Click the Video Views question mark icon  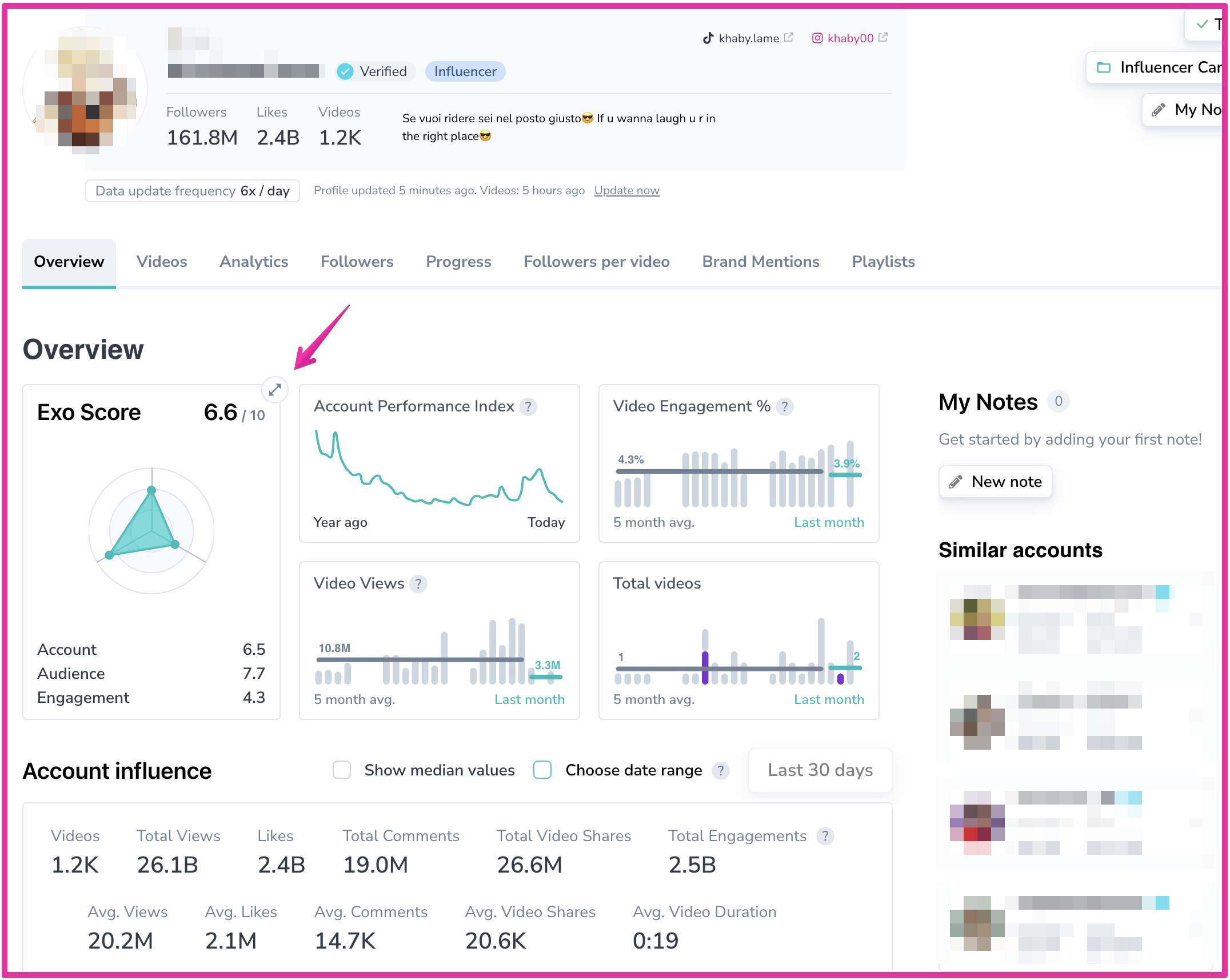click(418, 584)
